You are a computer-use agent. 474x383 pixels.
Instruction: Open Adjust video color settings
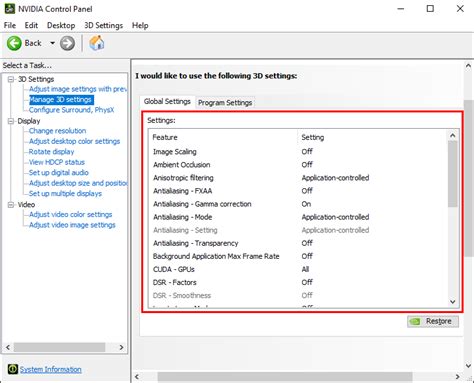pyautogui.click(x=70, y=214)
